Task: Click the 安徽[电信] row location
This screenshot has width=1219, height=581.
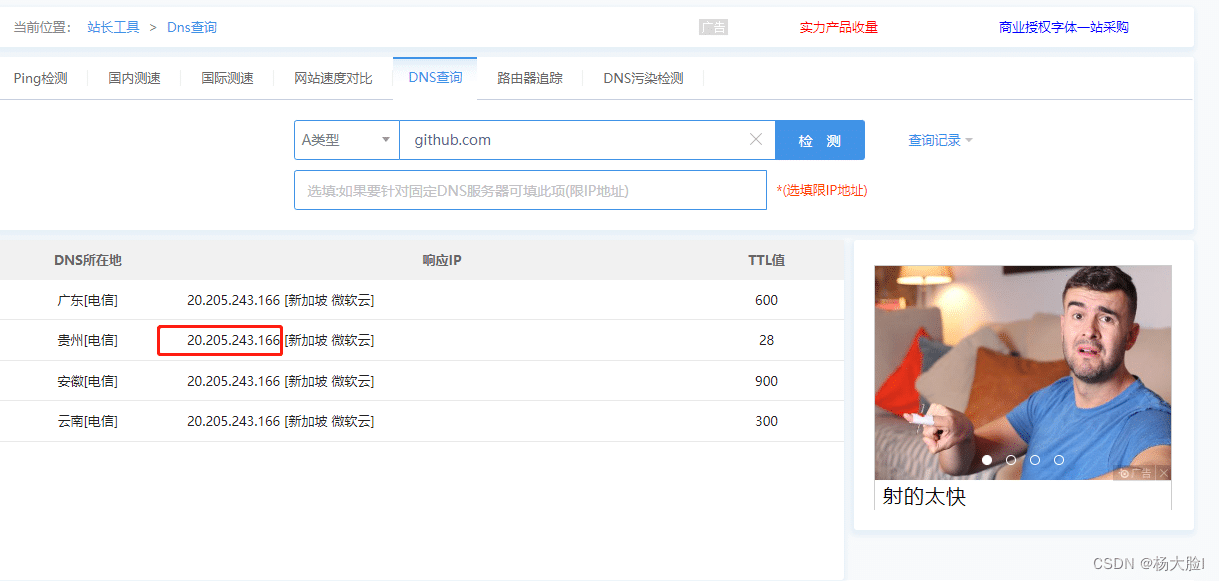Action: pyautogui.click(x=88, y=381)
